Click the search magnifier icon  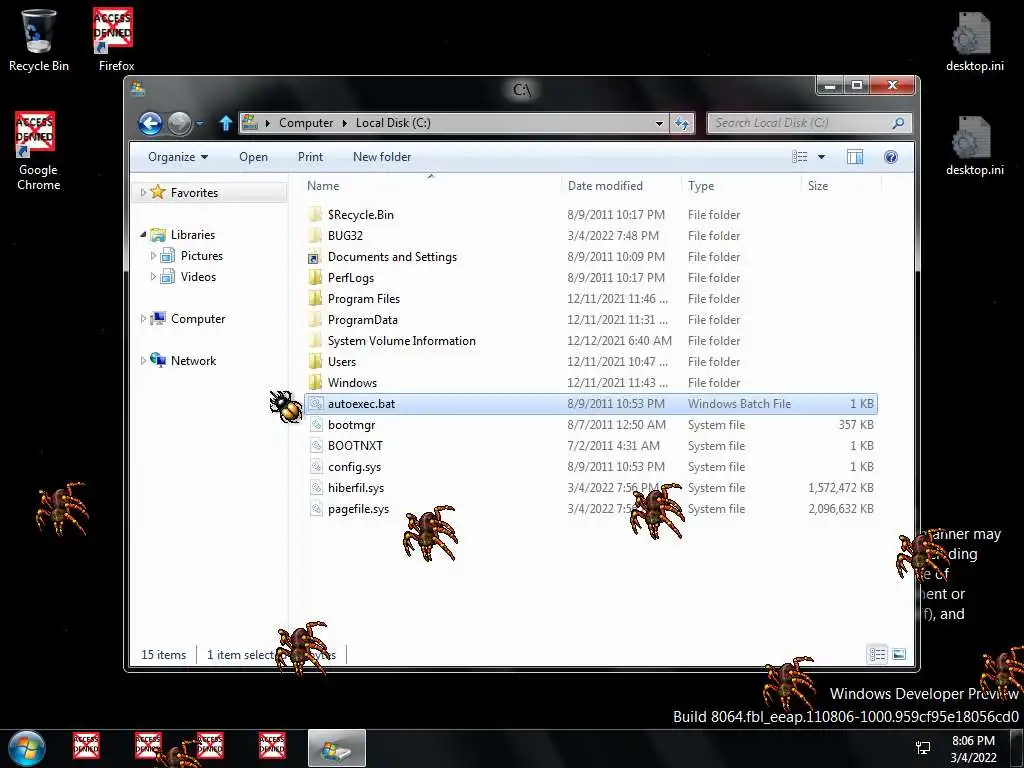[x=898, y=123]
